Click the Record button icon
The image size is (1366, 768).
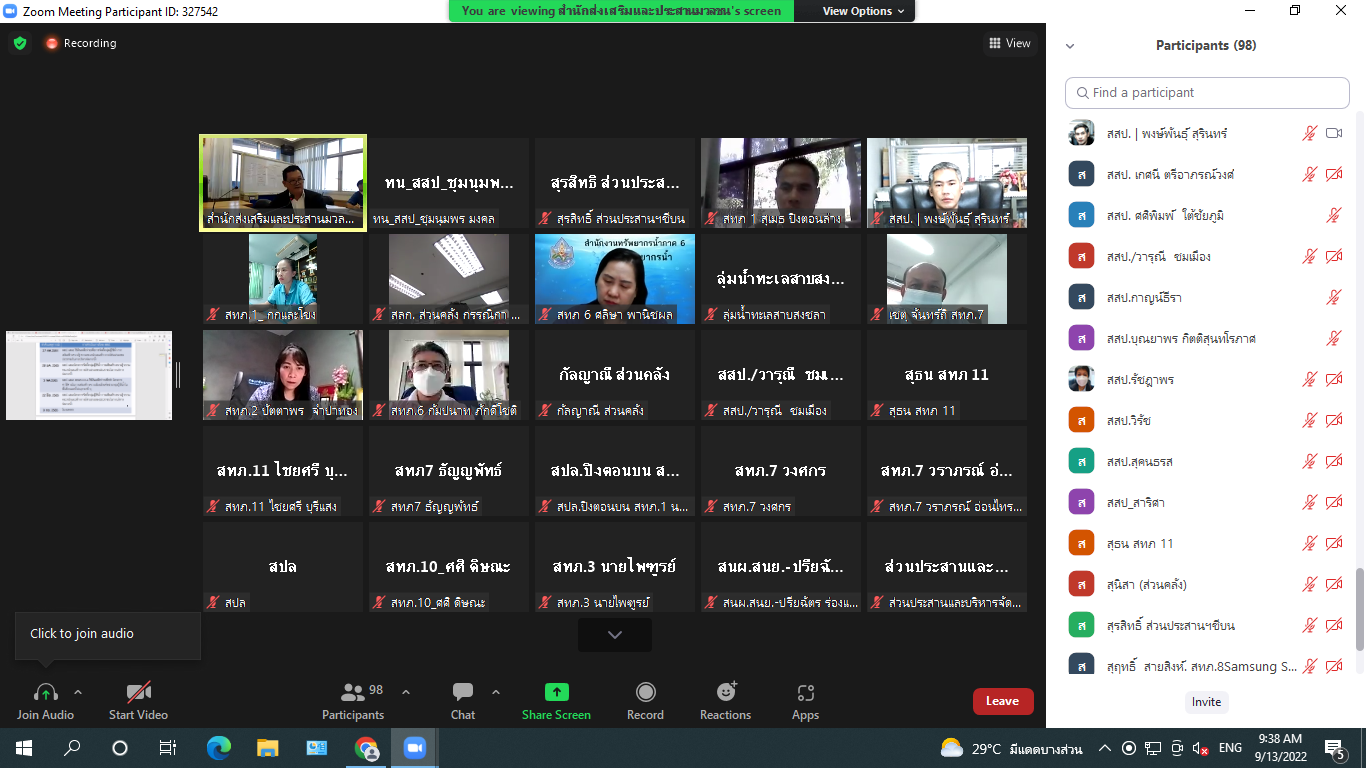(x=645, y=692)
